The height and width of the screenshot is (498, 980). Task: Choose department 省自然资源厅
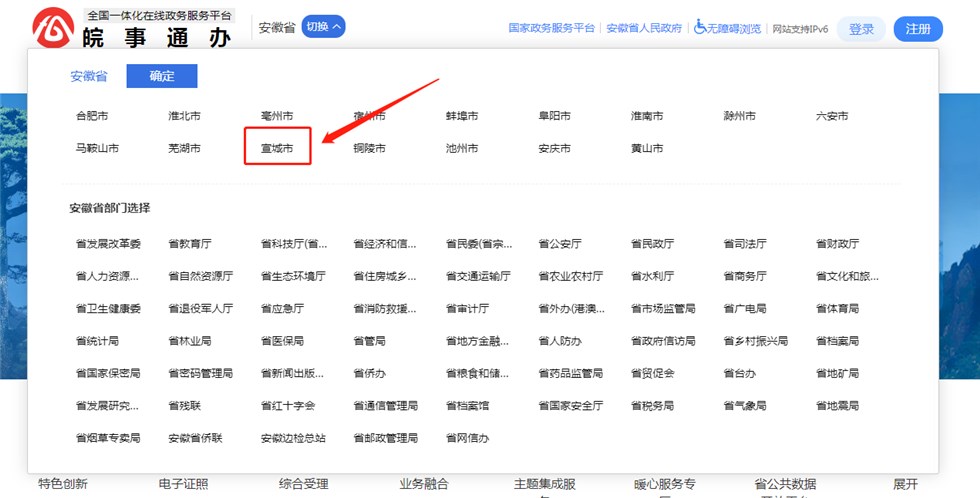point(201,276)
